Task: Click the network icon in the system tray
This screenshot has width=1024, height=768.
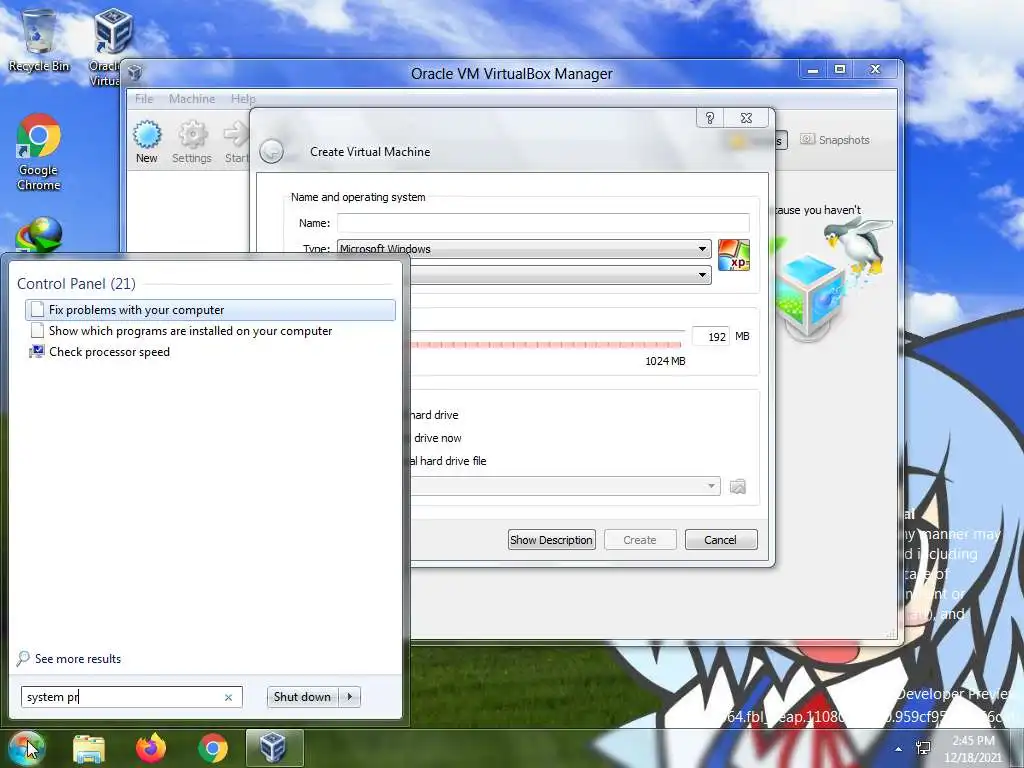Action: pyautogui.click(x=923, y=748)
